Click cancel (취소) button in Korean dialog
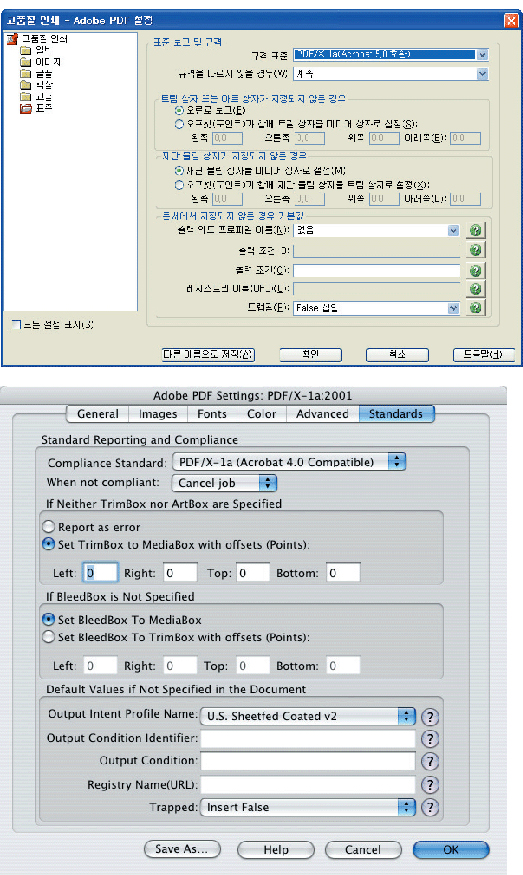523x875 pixels. pos(397,354)
